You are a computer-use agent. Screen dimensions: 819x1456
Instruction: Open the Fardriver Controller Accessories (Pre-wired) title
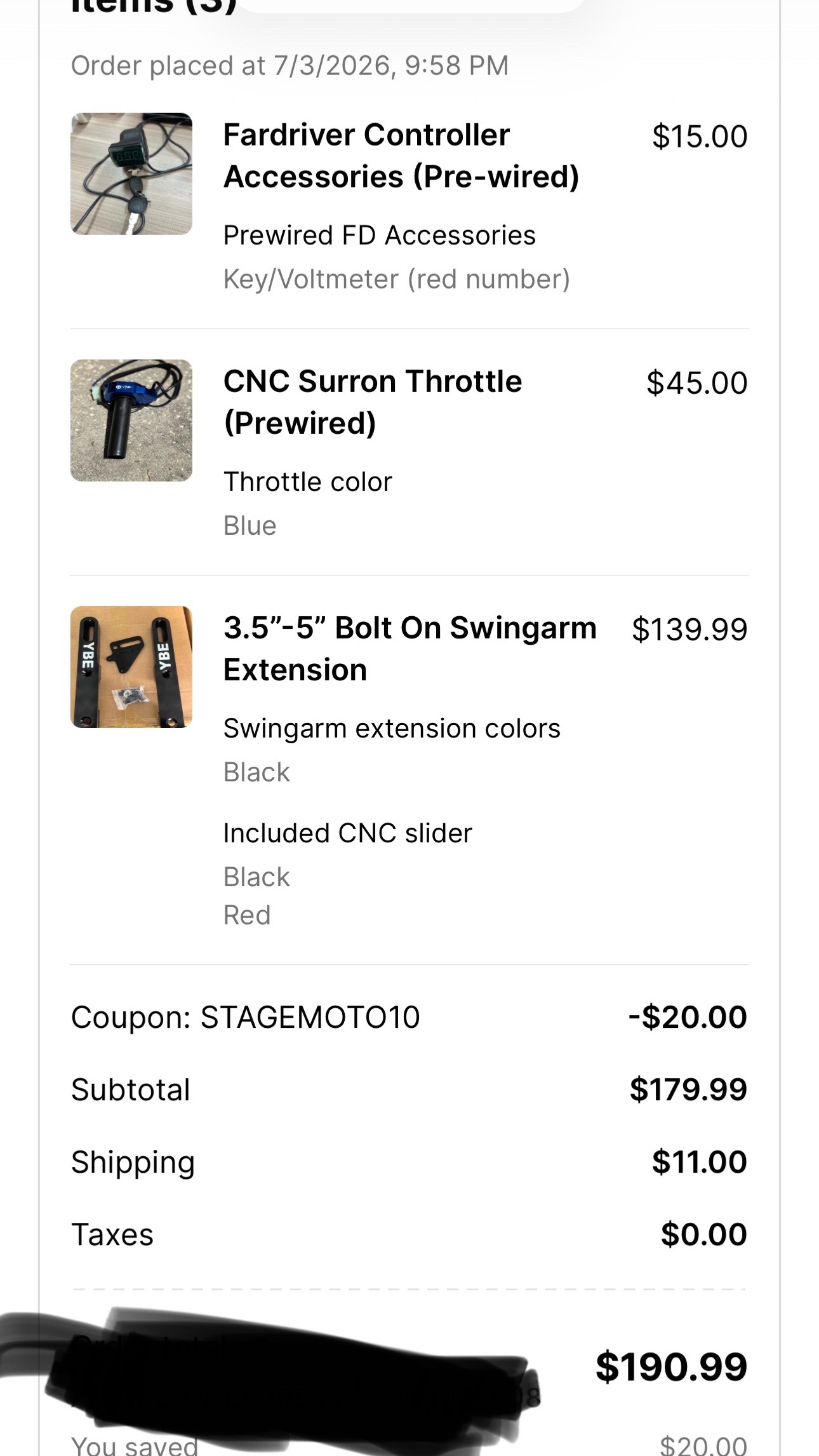coord(401,156)
